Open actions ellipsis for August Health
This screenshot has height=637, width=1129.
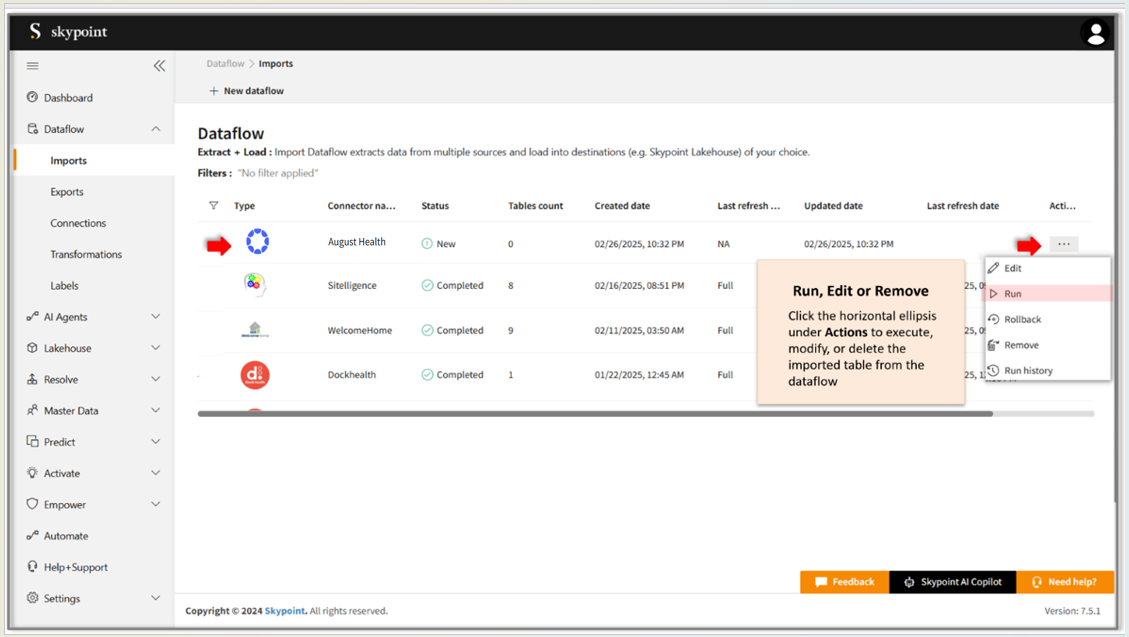coord(1063,244)
